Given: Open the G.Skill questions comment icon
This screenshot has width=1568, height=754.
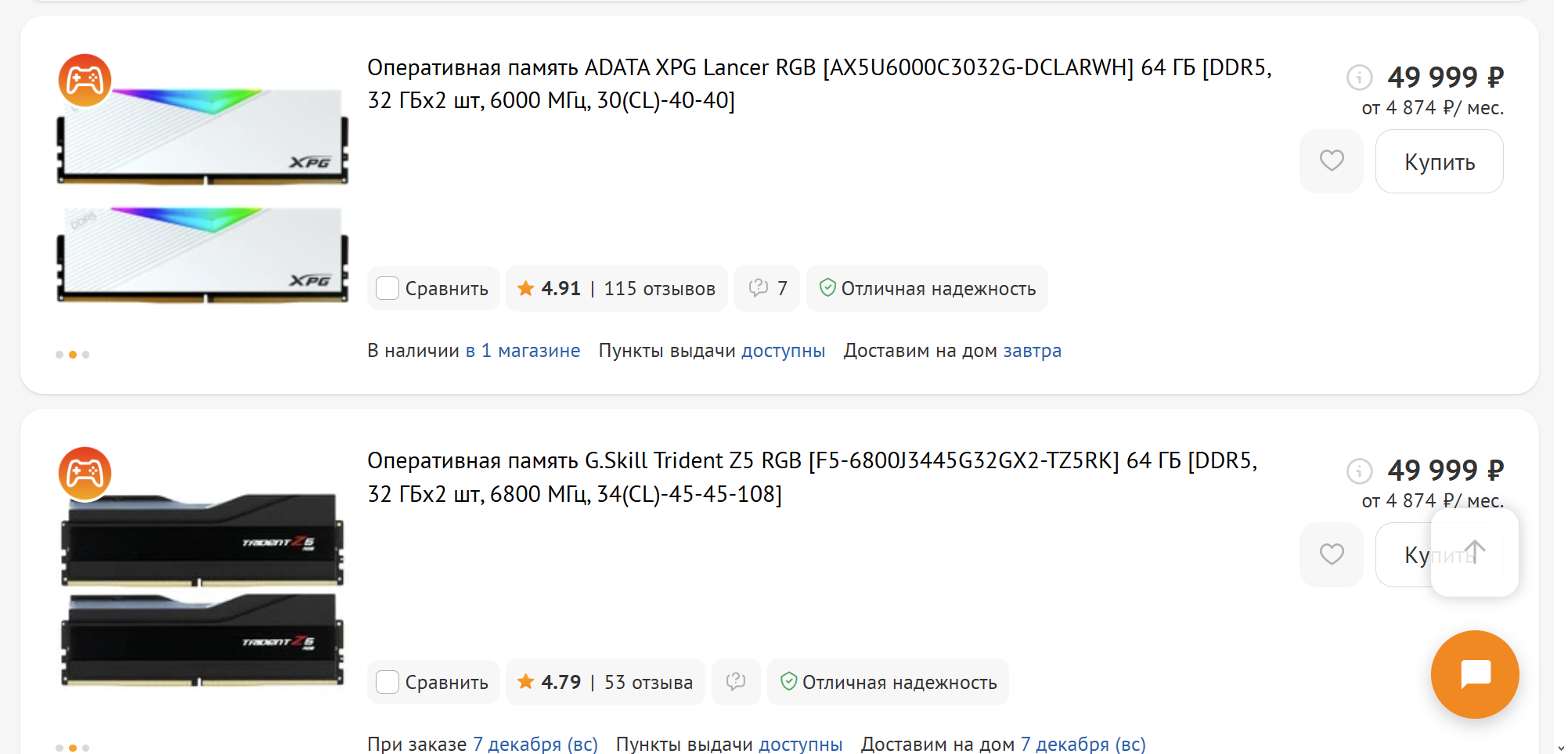Looking at the screenshot, I should pyautogui.click(x=736, y=682).
